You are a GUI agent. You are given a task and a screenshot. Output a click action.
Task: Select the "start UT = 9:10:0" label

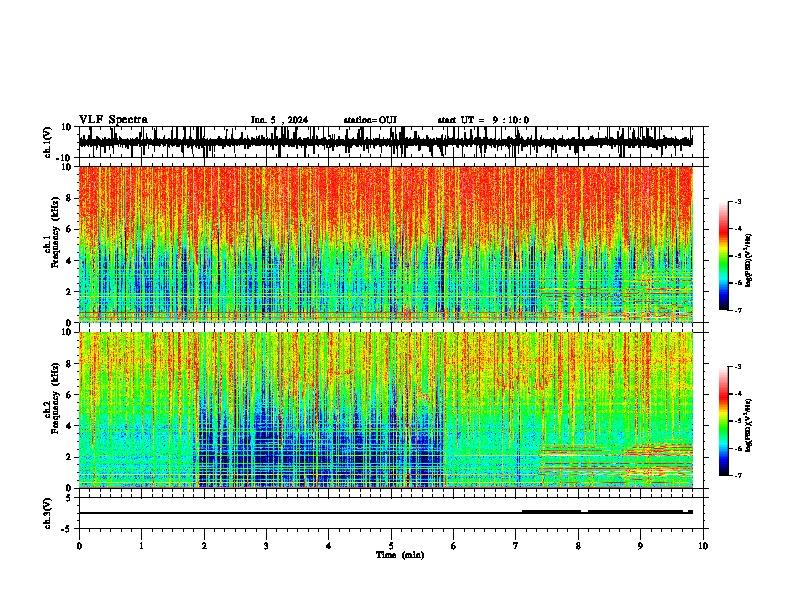tap(483, 120)
